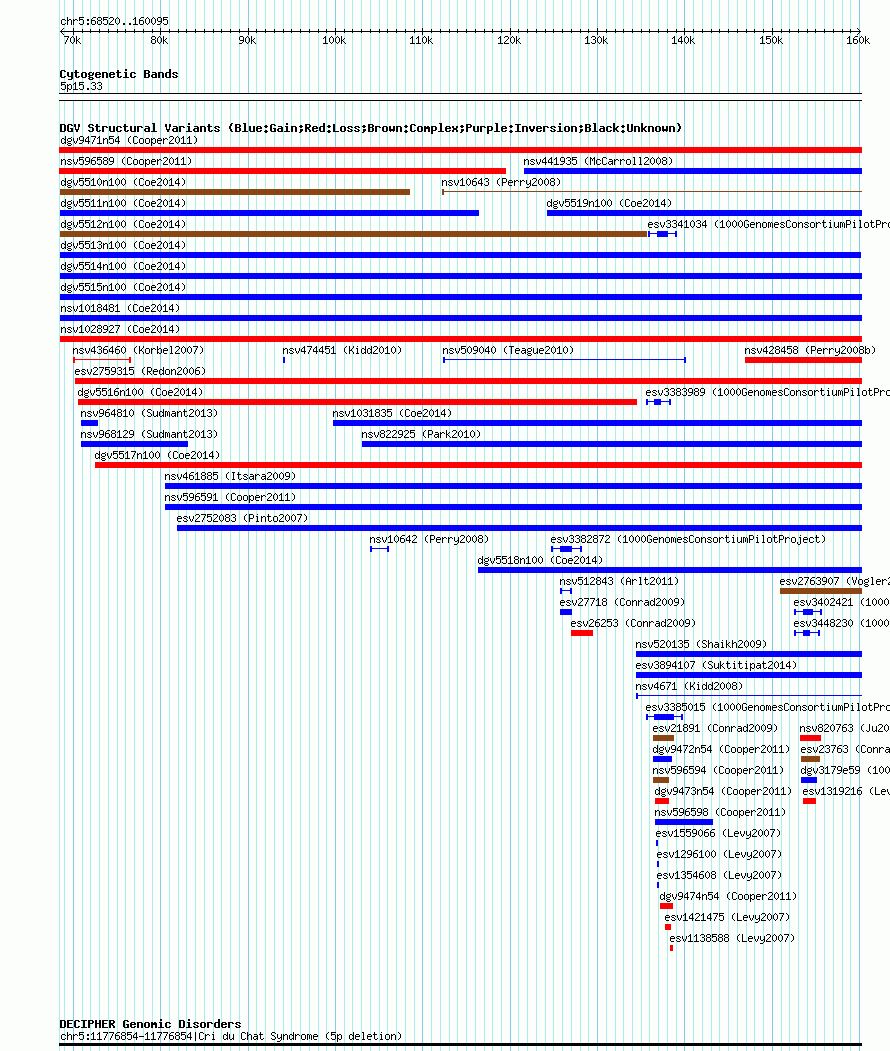Open the esv3894107 (Suktitipat2014) label
Image resolution: width=890 pixels, height=1051 pixels.
coord(716,665)
